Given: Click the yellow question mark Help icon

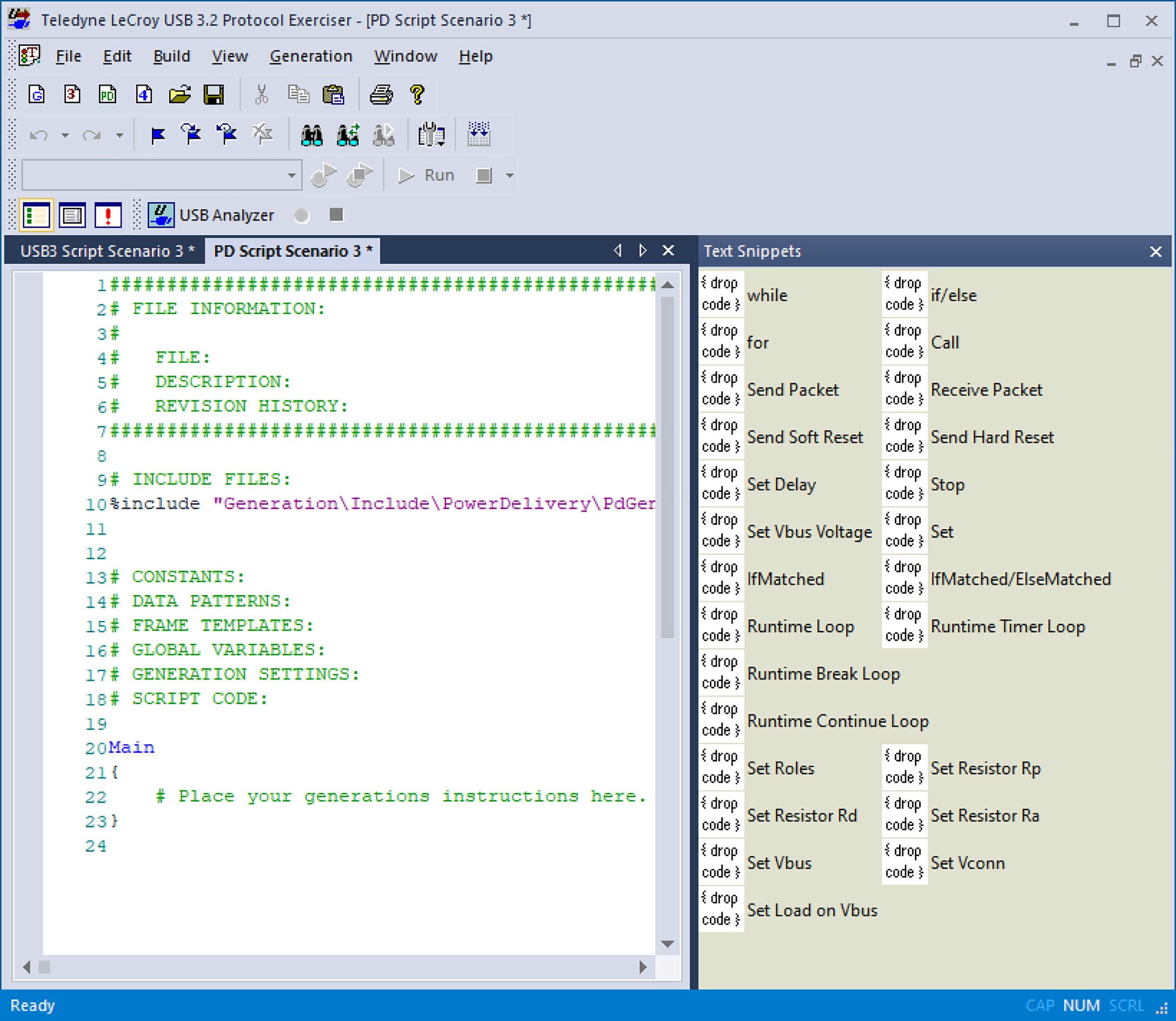Looking at the screenshot, I should coord(417,95).
